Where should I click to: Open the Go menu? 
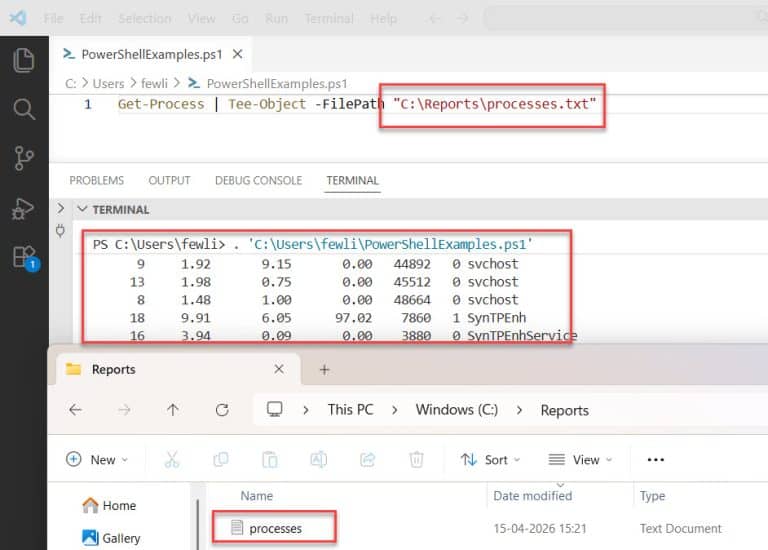click(x=240, y=19)
